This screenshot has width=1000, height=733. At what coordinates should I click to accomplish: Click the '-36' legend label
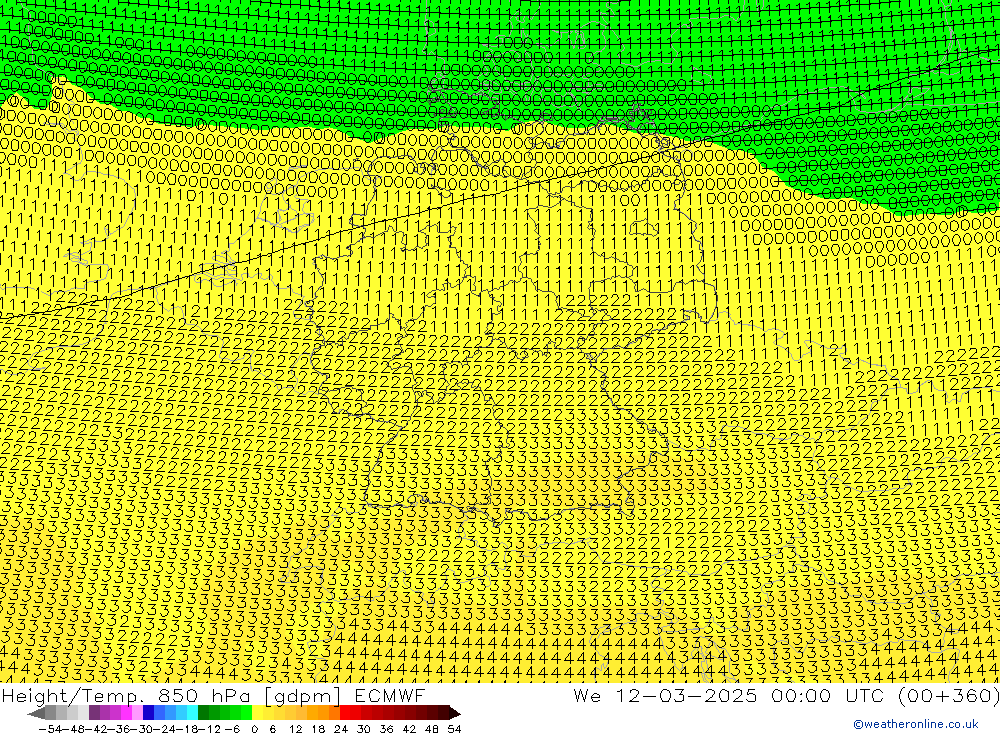pyautogui.click(x=121, y=729)
